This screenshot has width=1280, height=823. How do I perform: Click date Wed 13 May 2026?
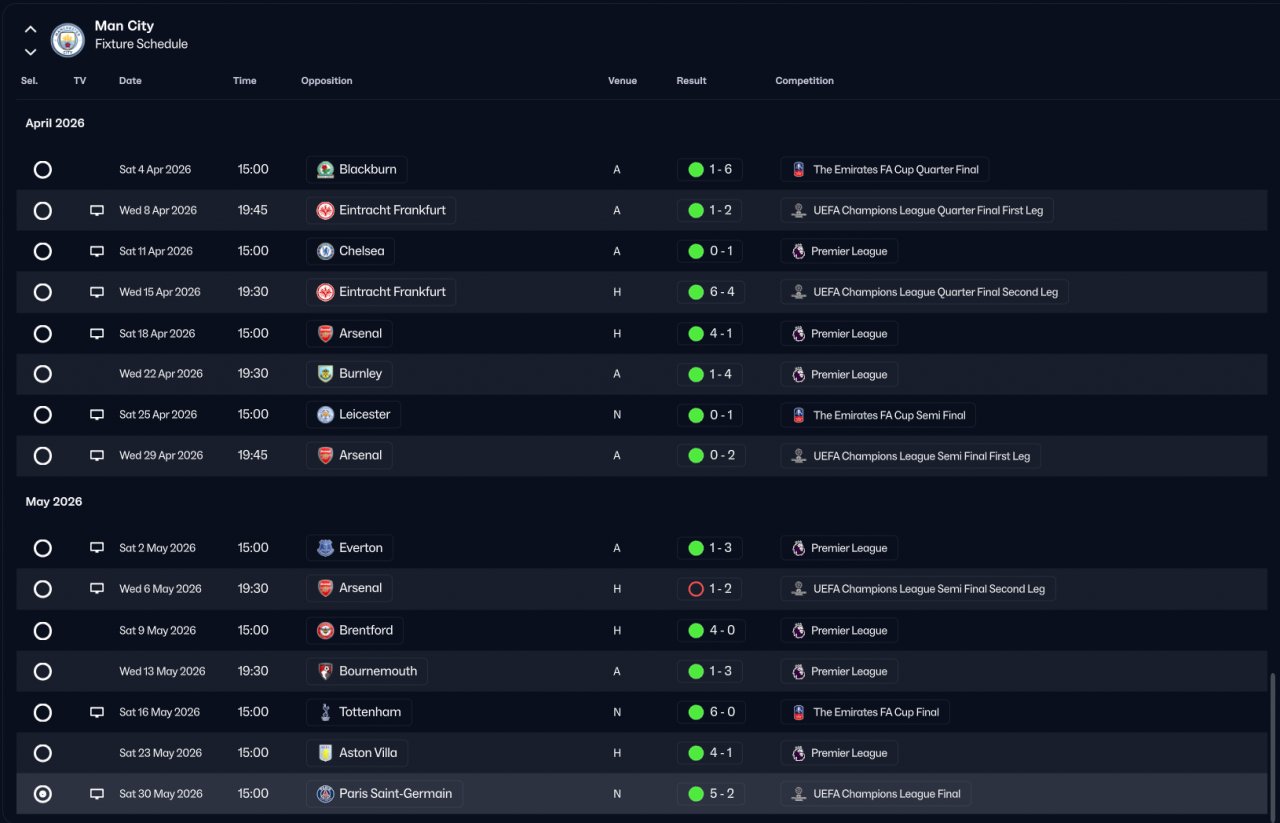(x=162, y=671)
